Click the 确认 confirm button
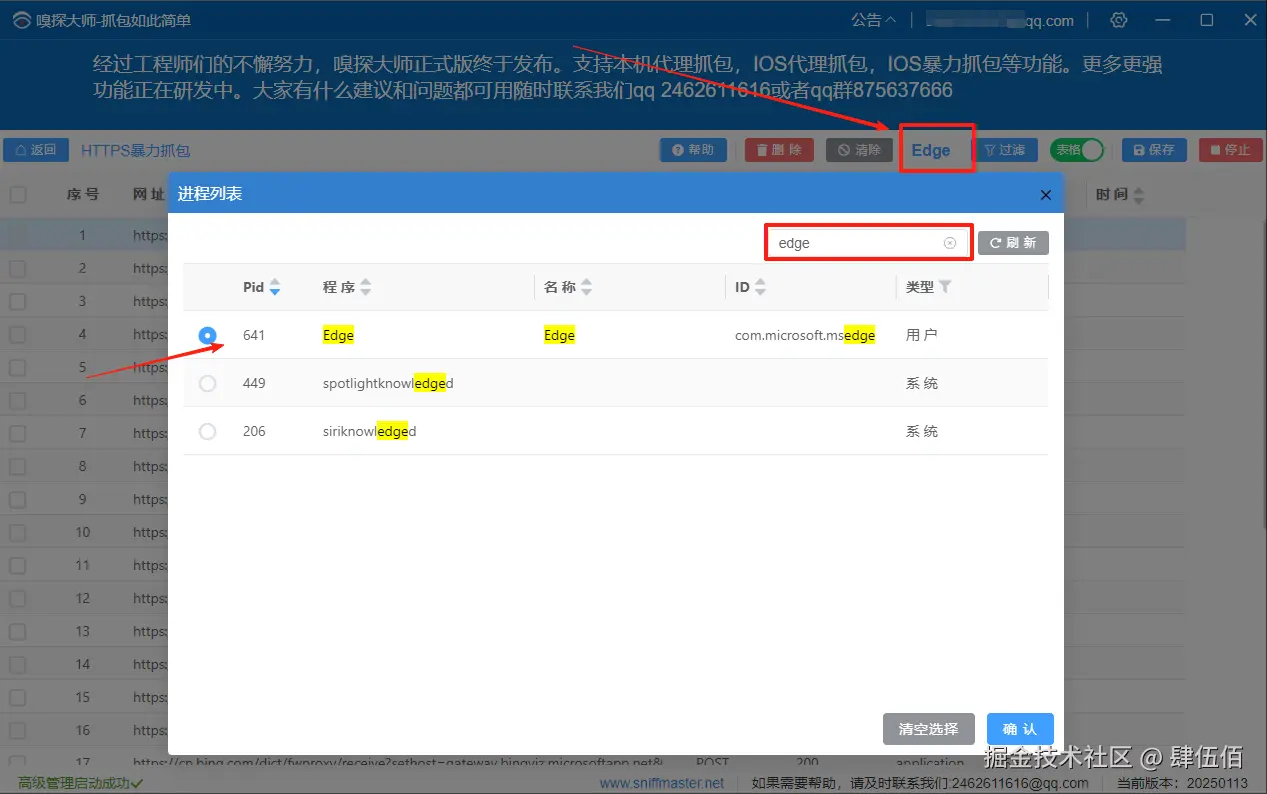The width and height of the screenshot is (1267, 794). pos(1020,729)
